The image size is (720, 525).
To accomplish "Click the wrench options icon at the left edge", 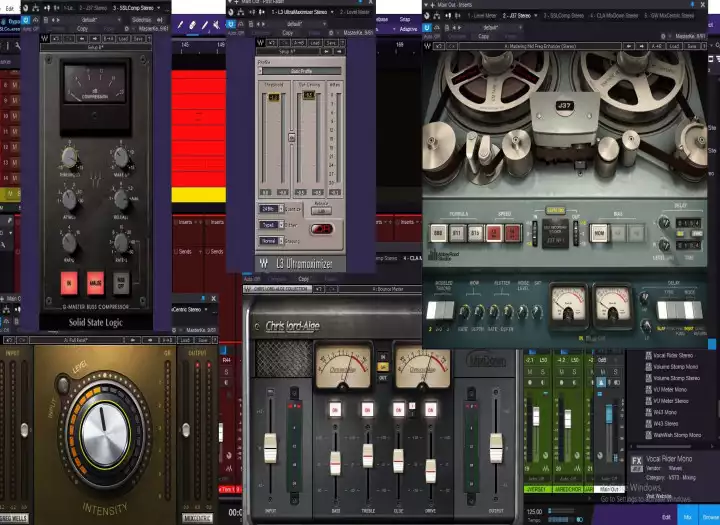I will [18, 45].
